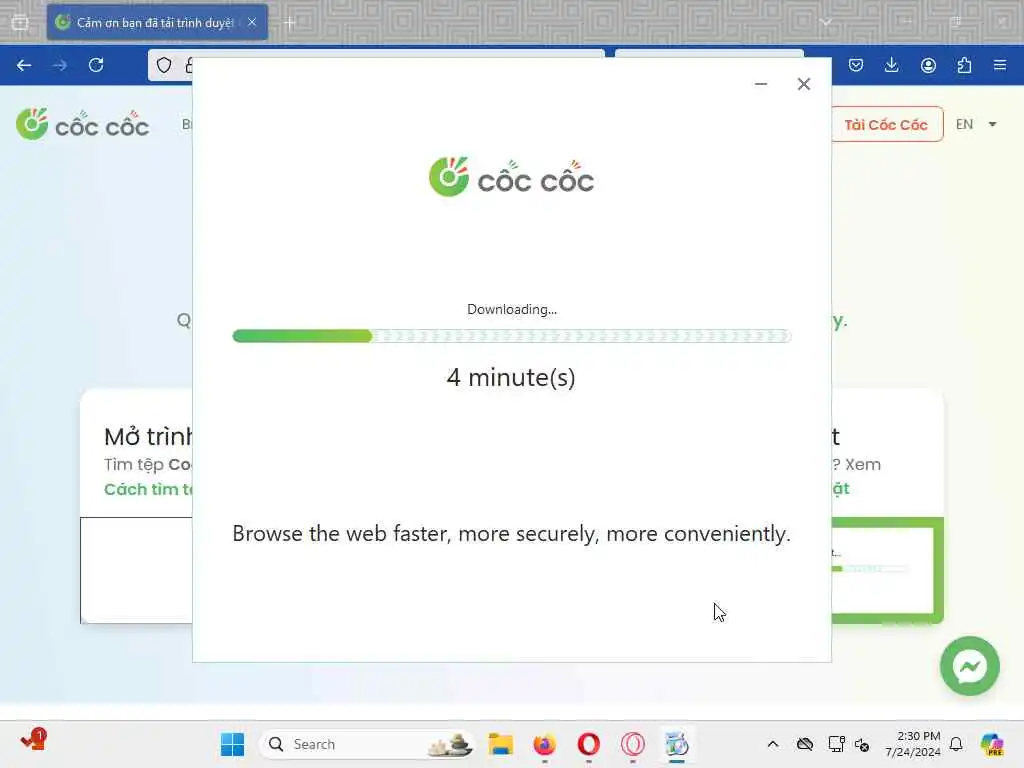The width and height of the screenshot is (1024, 768).
Task: Open the Cốc Cốc installer taskbar icon
Action: coord(677,744)
